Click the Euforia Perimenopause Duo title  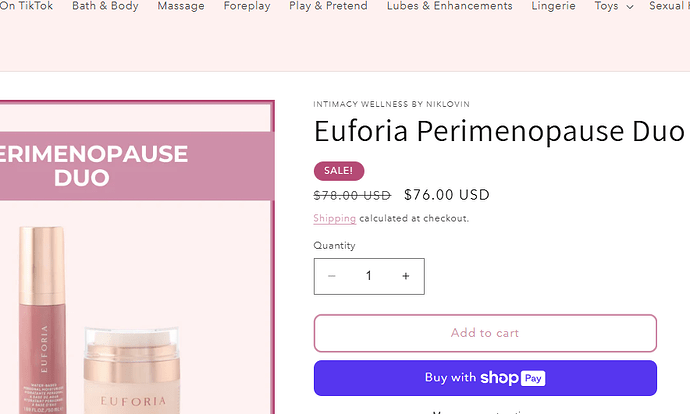click(498, 131)
